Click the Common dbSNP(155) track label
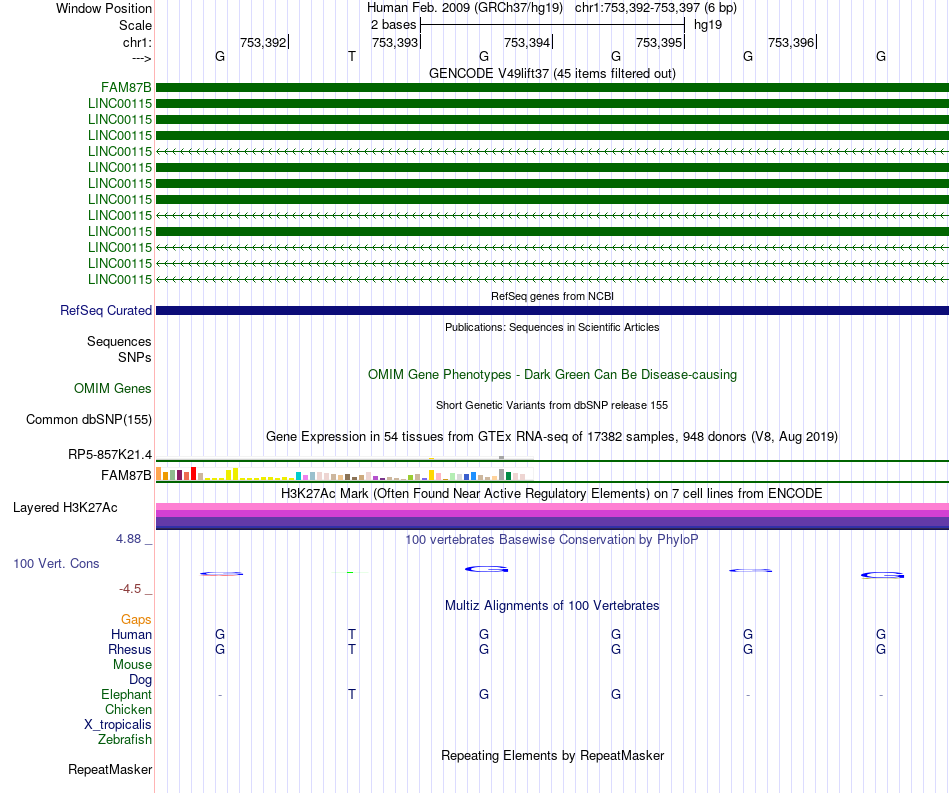Image resolution: width=950 pixels, height=793 pixels. point(88,420)
